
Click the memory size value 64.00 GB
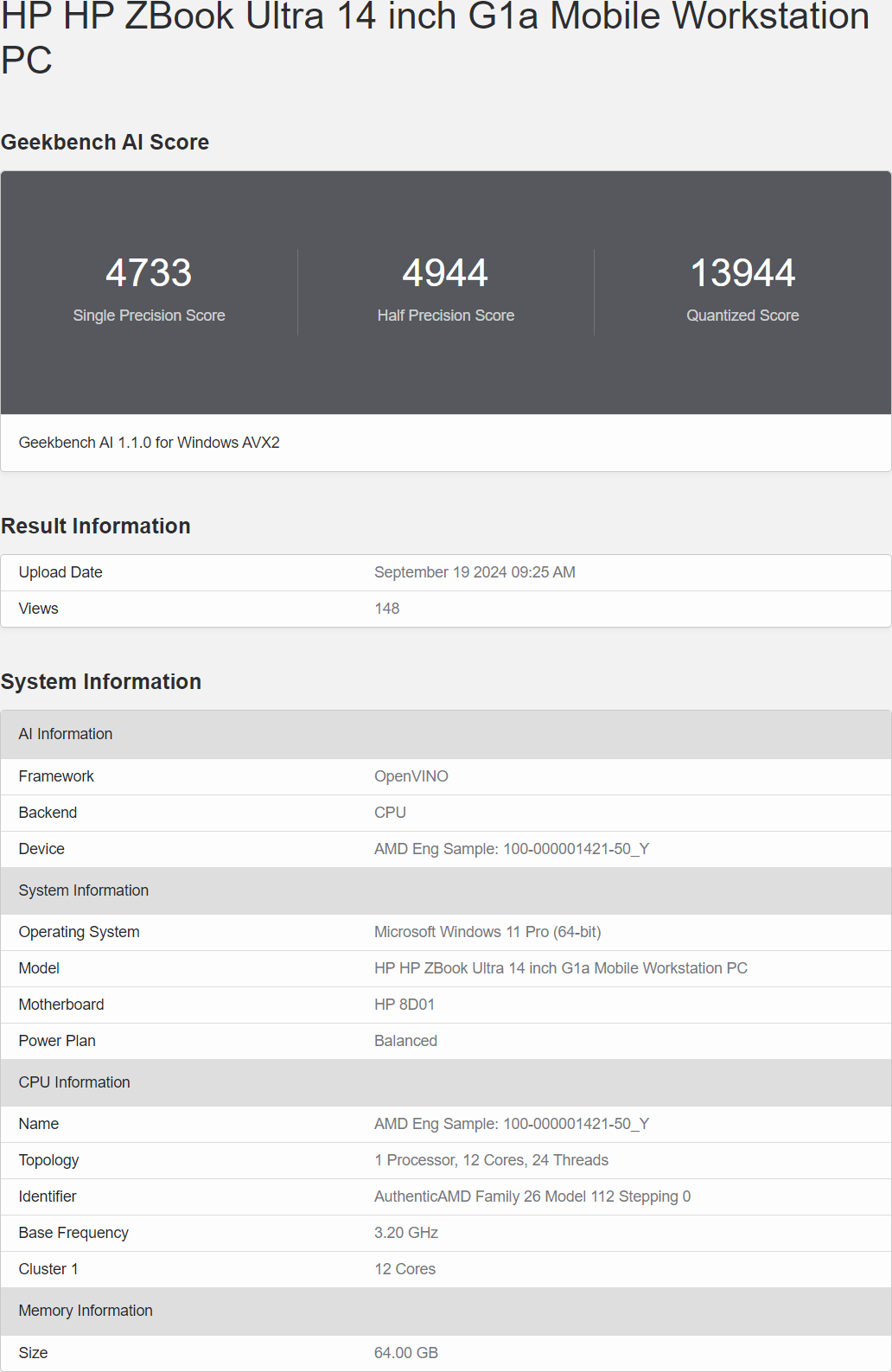pos(405,1353)
